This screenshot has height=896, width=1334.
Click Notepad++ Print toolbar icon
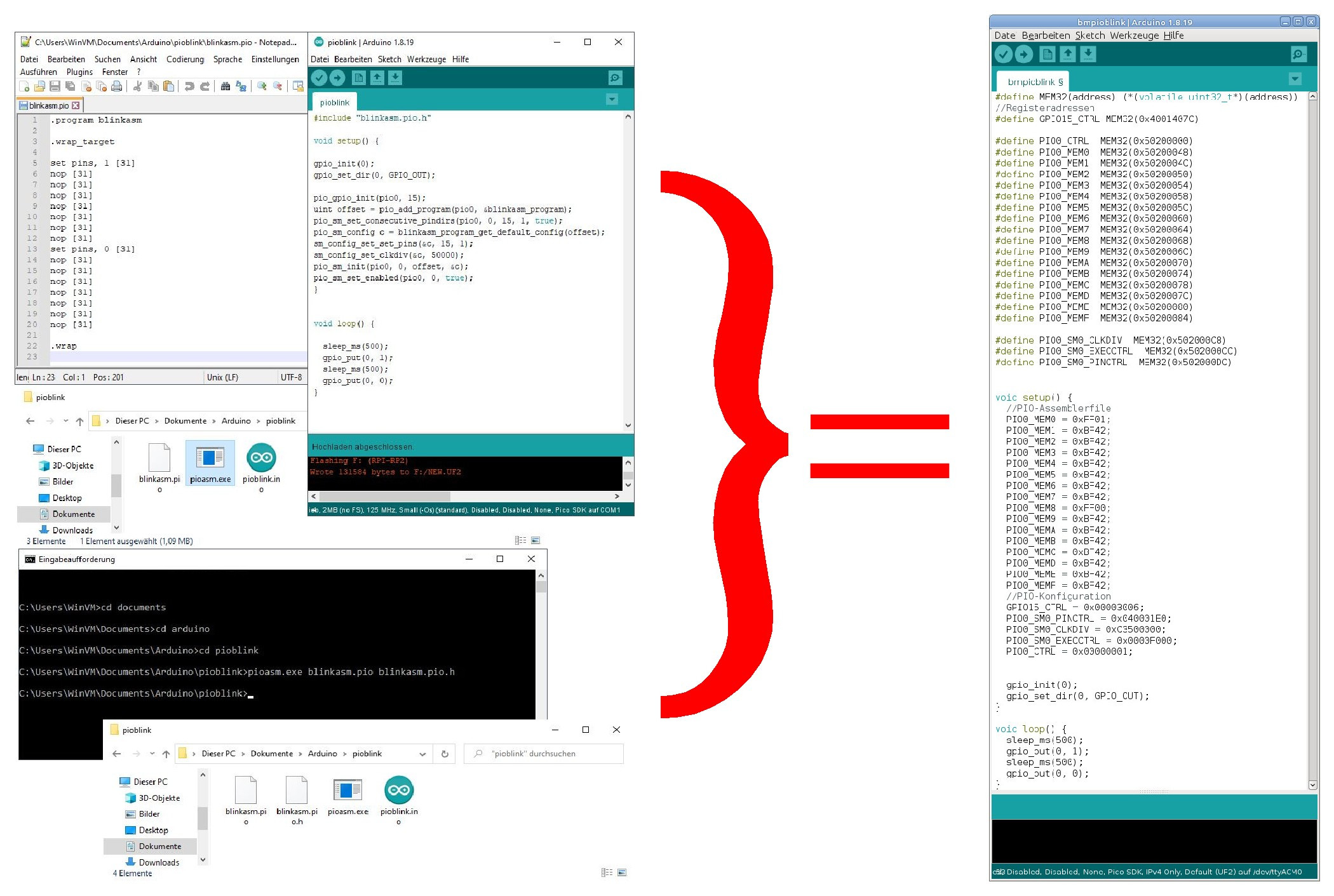[117, 86]
